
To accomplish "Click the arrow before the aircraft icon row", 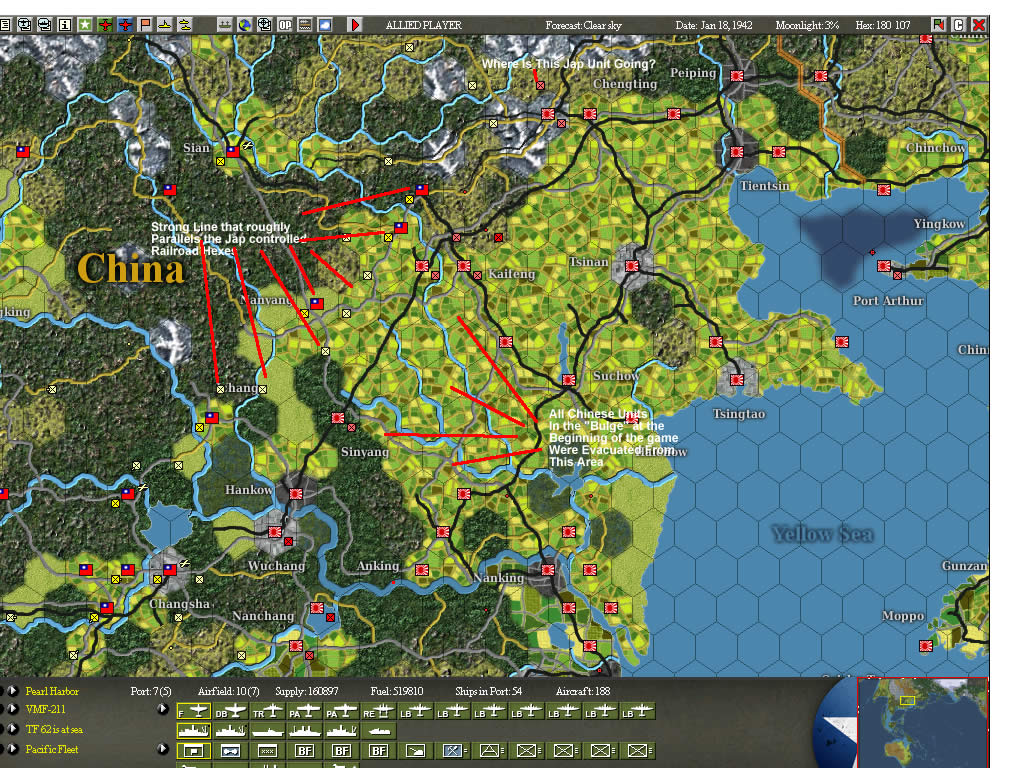I will (x=163, y=709).
